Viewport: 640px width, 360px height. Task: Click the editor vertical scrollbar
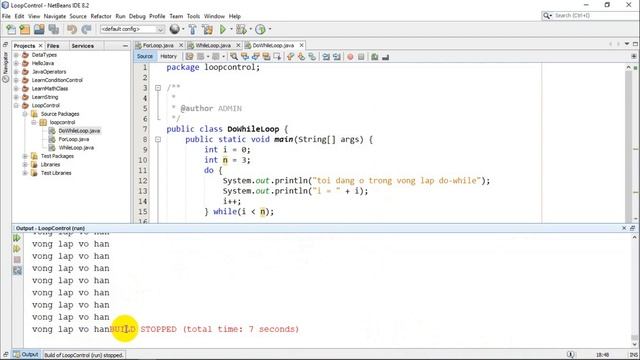pyautogui.click(x=629, y=143)
